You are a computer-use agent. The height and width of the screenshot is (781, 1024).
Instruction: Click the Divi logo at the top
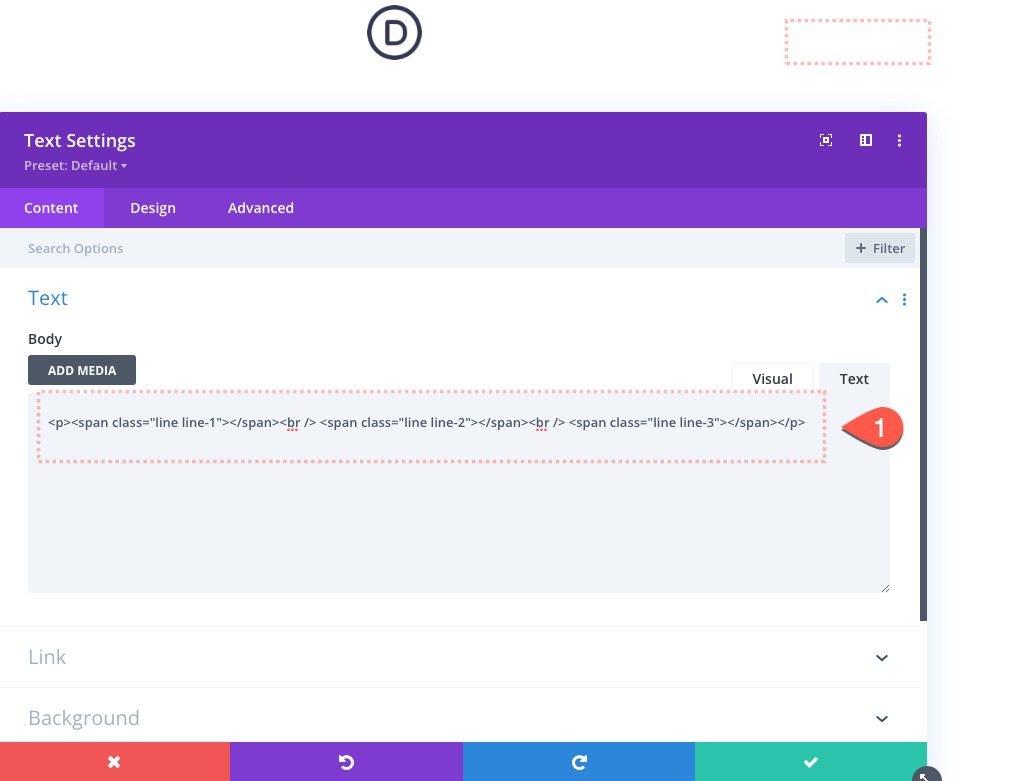393,32
